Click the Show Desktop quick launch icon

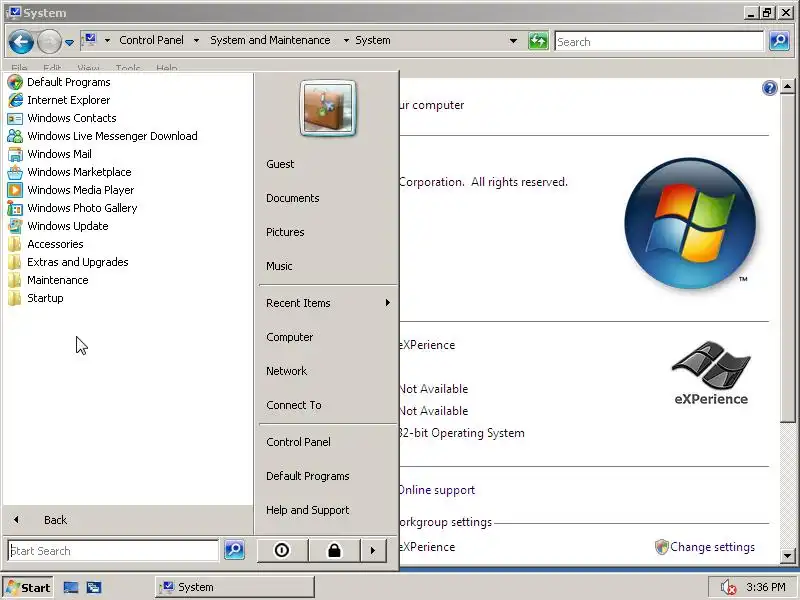(x=71, y=587)
